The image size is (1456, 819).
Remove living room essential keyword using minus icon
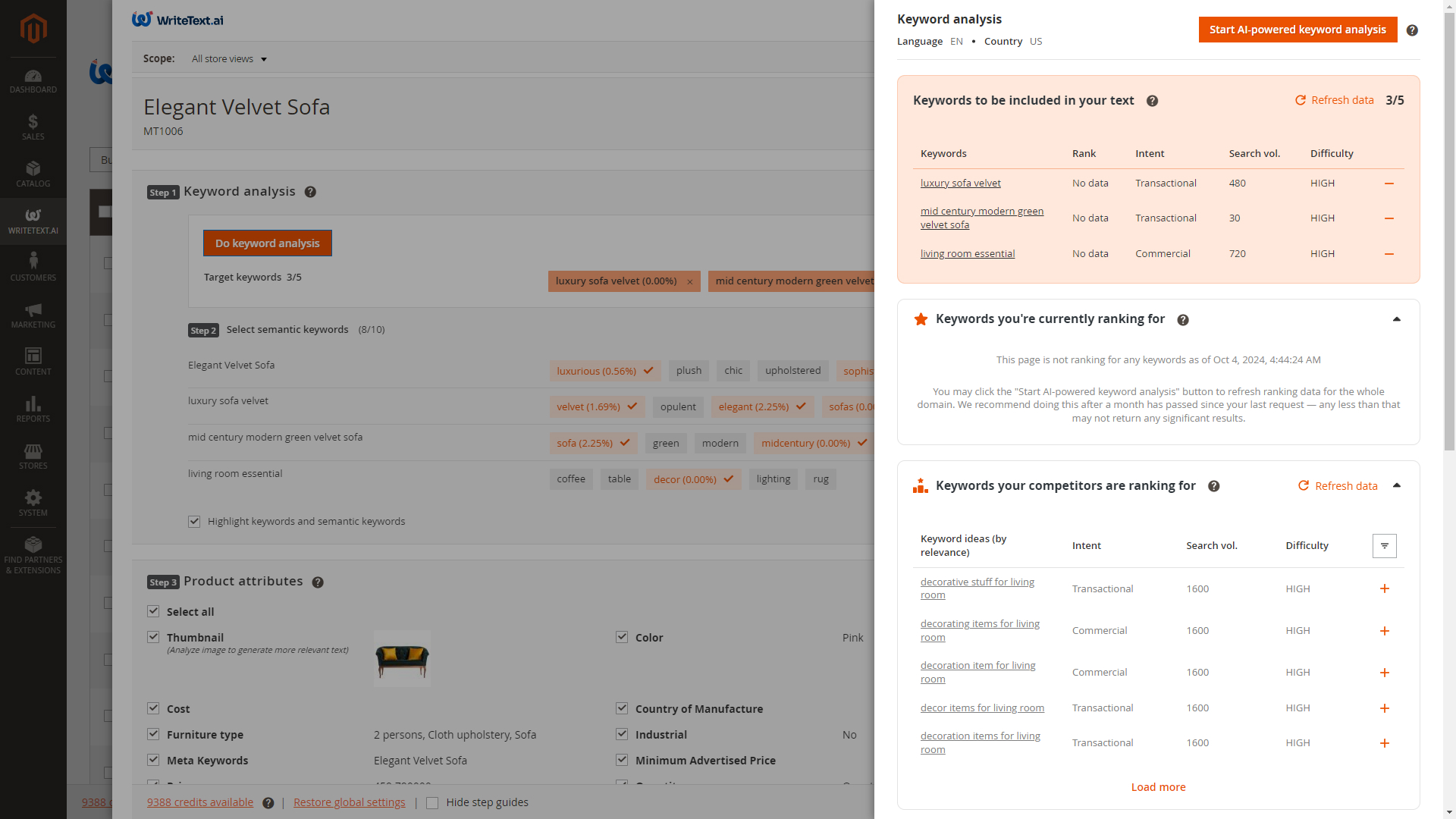[x=1389, y=254]
